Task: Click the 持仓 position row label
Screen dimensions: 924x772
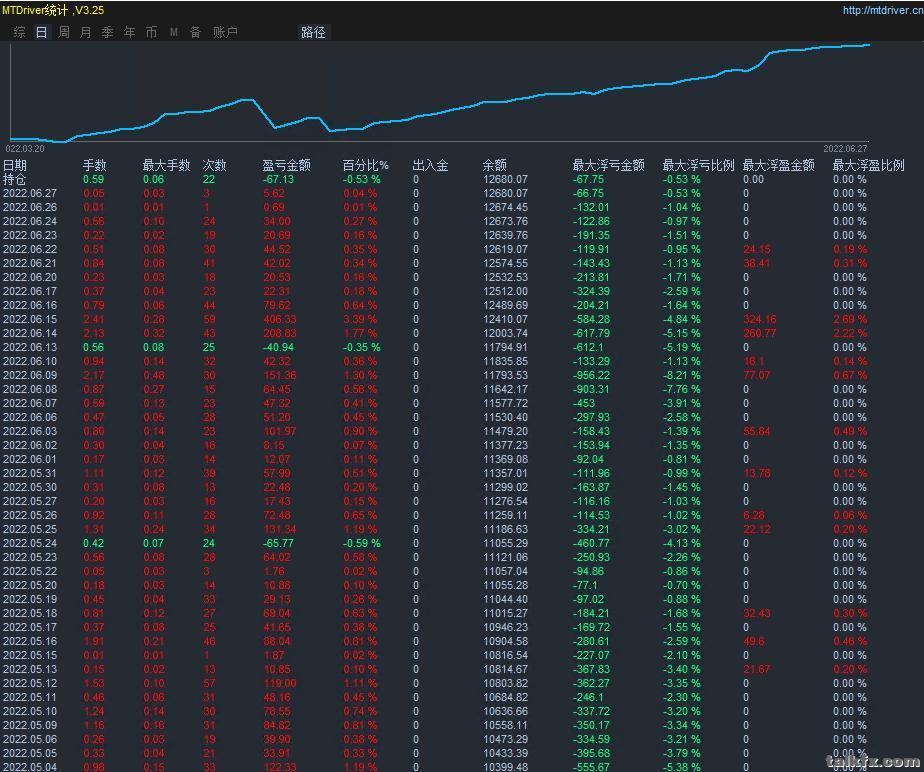Action: [15, 179]
